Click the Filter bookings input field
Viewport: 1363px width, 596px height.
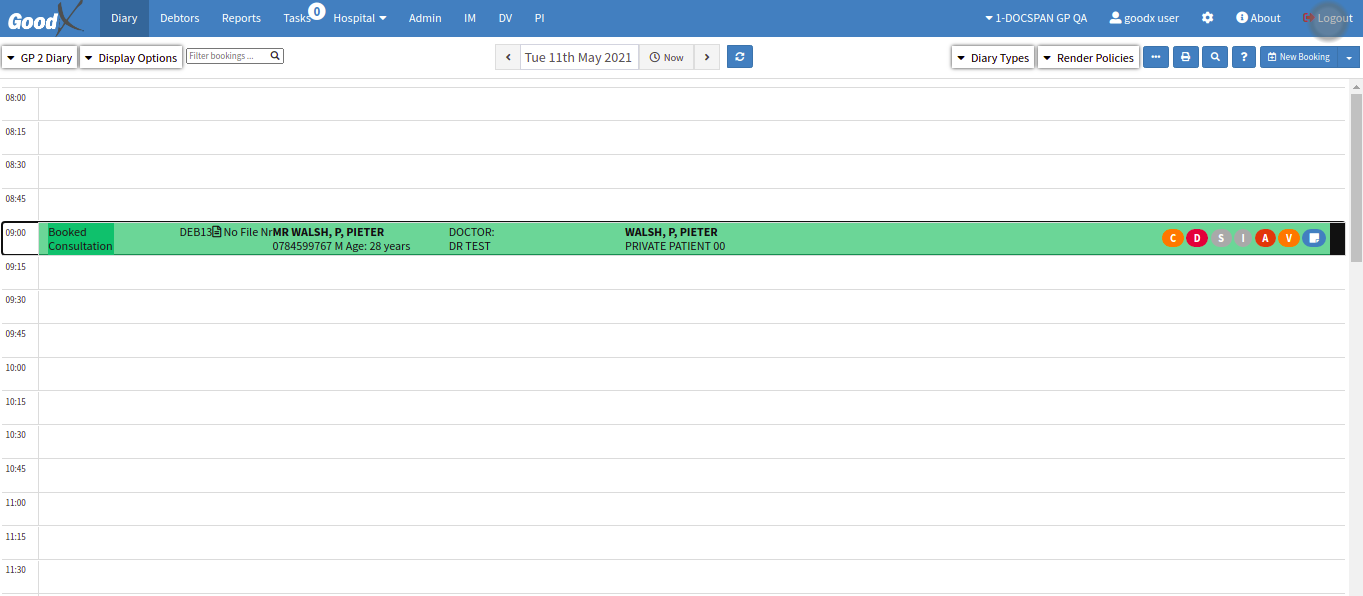(227, 56)
